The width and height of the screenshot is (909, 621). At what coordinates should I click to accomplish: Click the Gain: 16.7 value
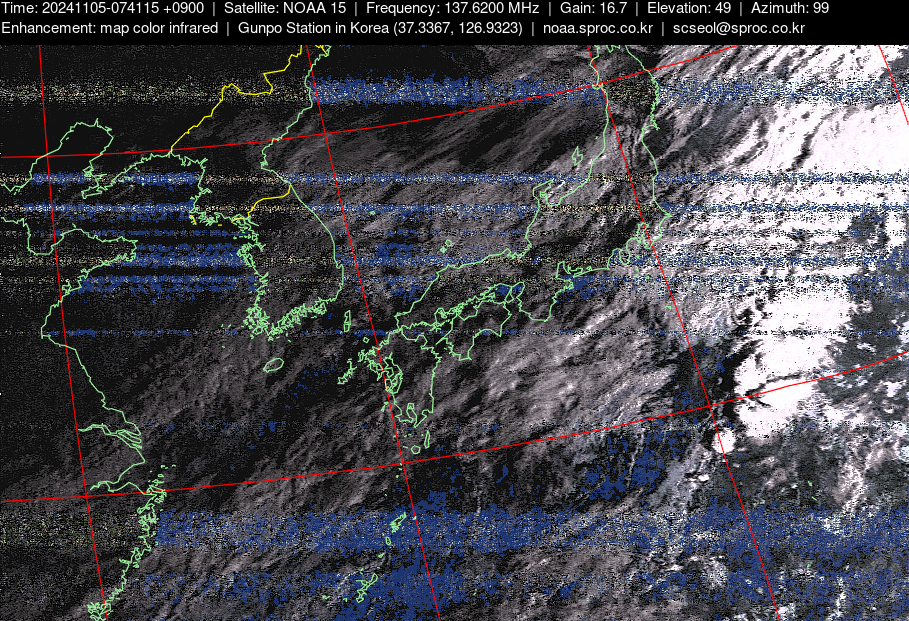(593, 8)
